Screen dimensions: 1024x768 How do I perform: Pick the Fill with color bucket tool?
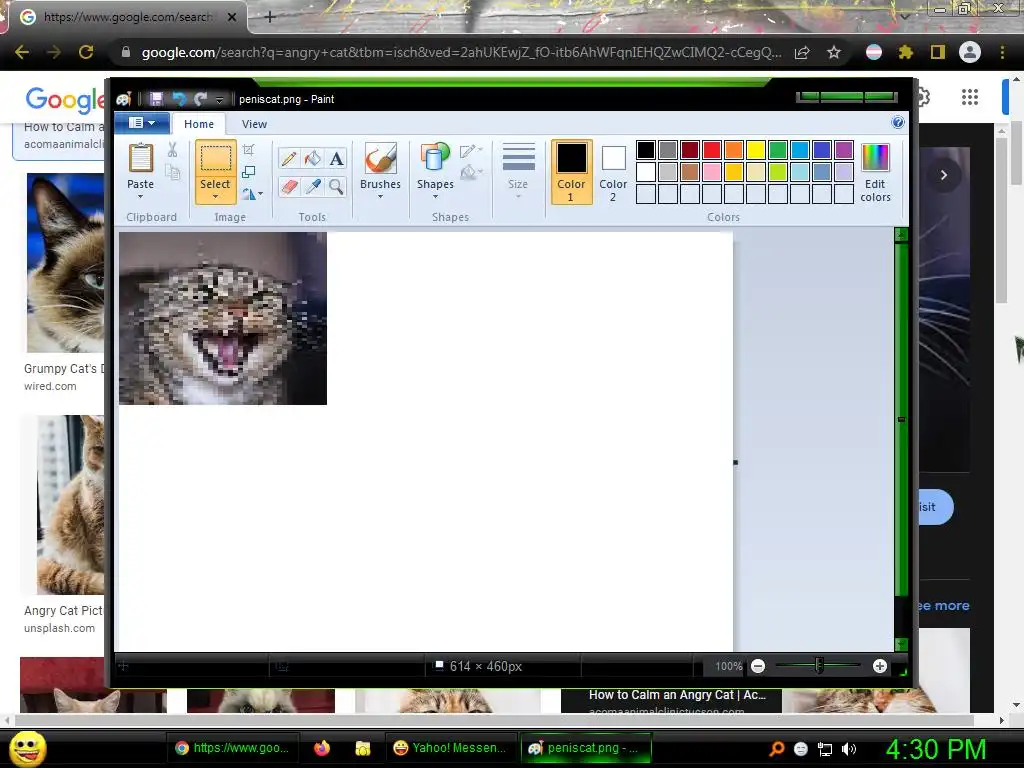tap(312, 159)
